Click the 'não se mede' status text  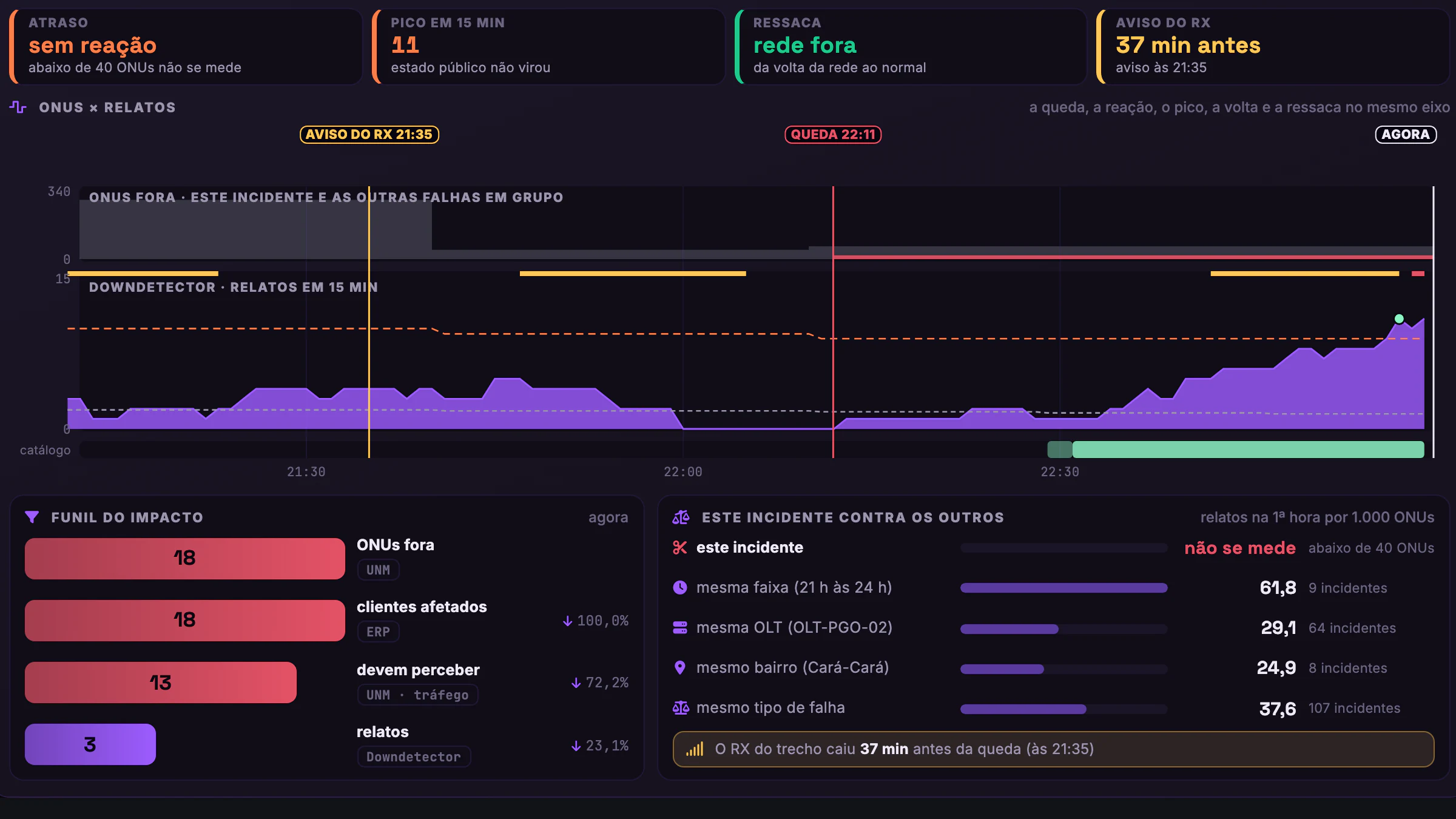coord(1240,548)
